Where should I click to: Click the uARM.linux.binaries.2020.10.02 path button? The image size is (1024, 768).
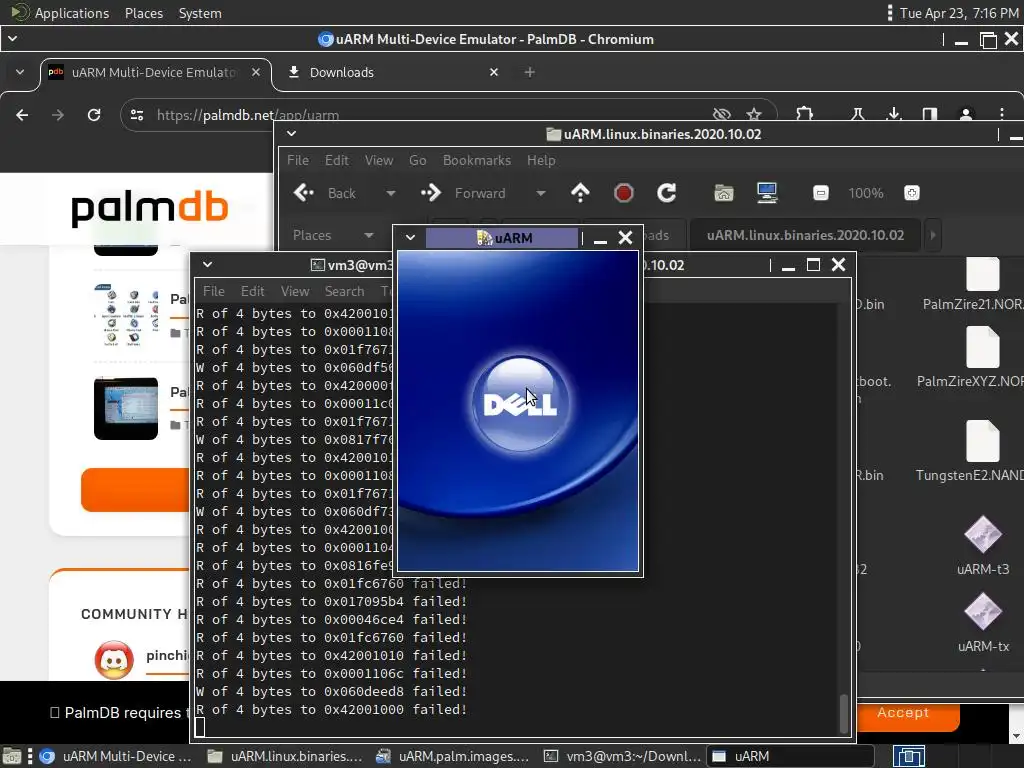click(x=805, y=235)
